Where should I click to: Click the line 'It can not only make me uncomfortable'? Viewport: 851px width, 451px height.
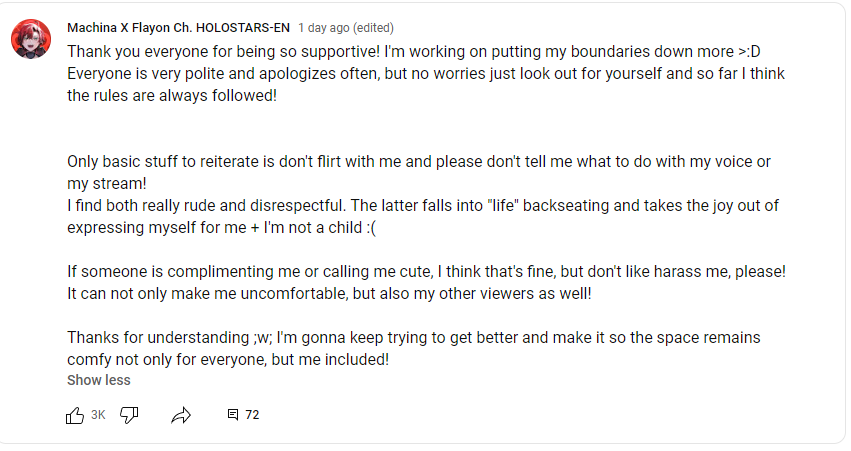point(329,294)
